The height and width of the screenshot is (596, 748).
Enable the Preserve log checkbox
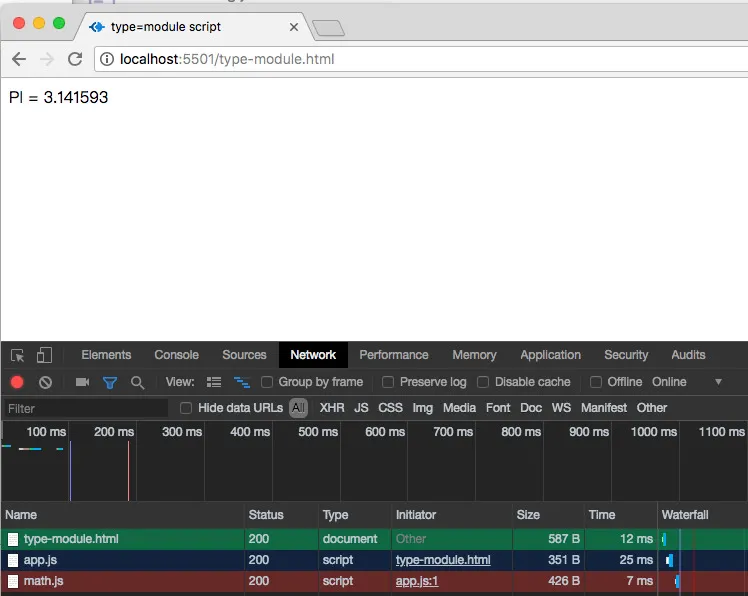389,382
